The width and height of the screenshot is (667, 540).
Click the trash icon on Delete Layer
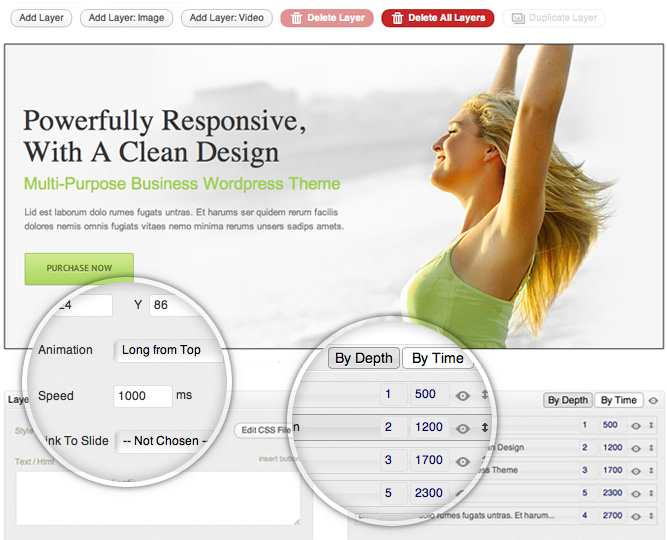point(296,18)
